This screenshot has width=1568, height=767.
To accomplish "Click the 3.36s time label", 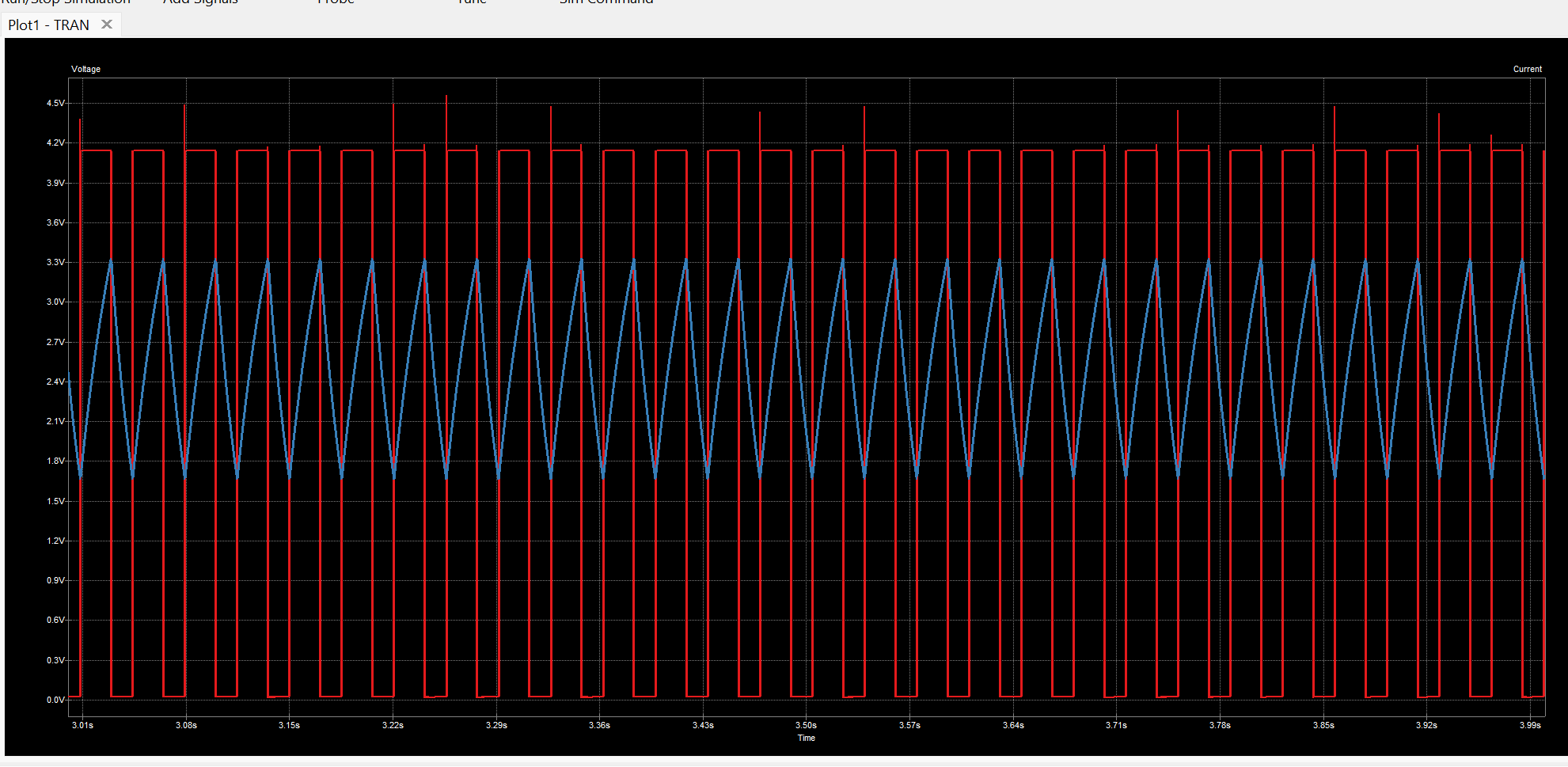I will 599,725.
